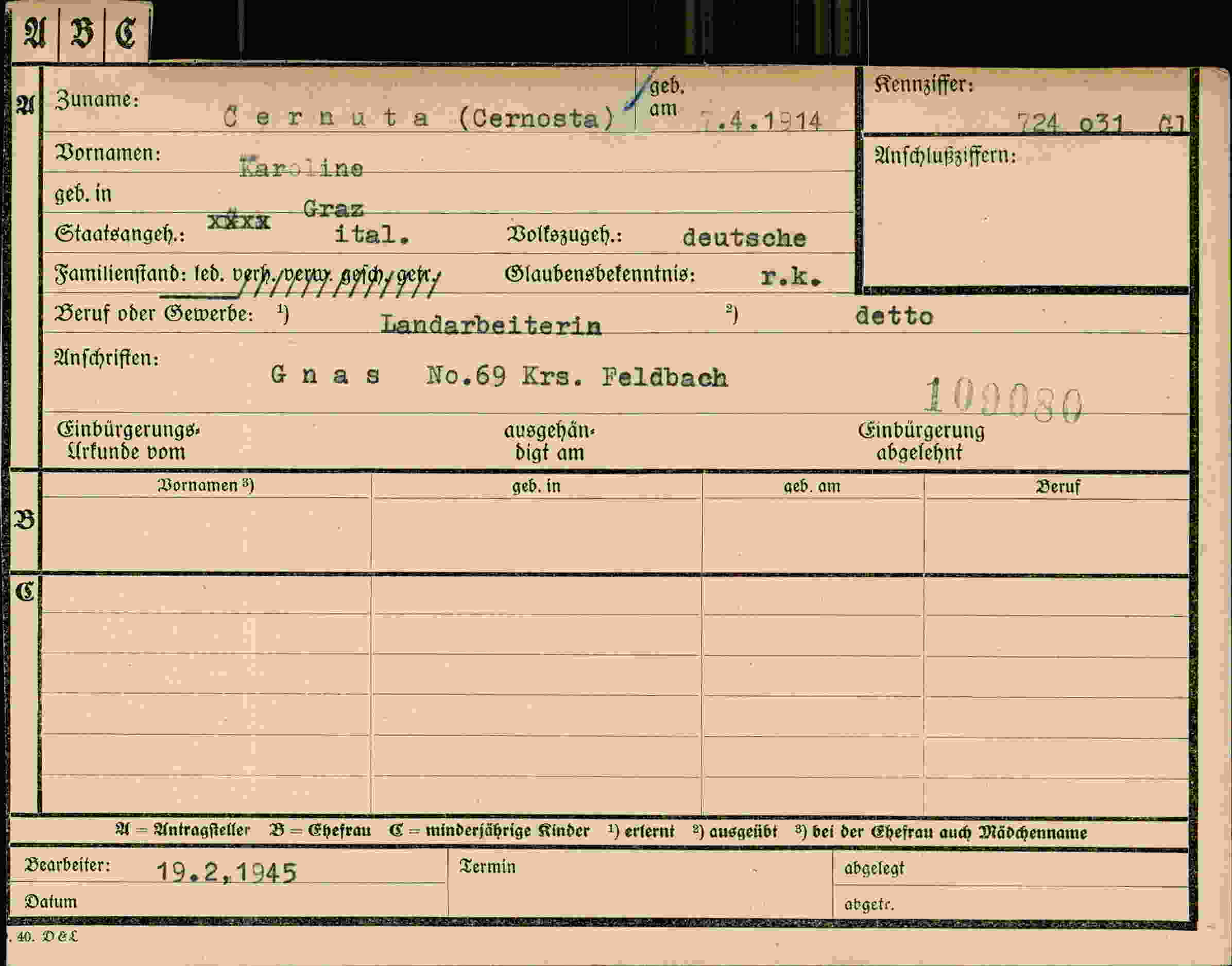This screenshot has width=1232, height=966.
Task: Select the occupation 'Landarbeiterin'
Action: tap(490, 324)
